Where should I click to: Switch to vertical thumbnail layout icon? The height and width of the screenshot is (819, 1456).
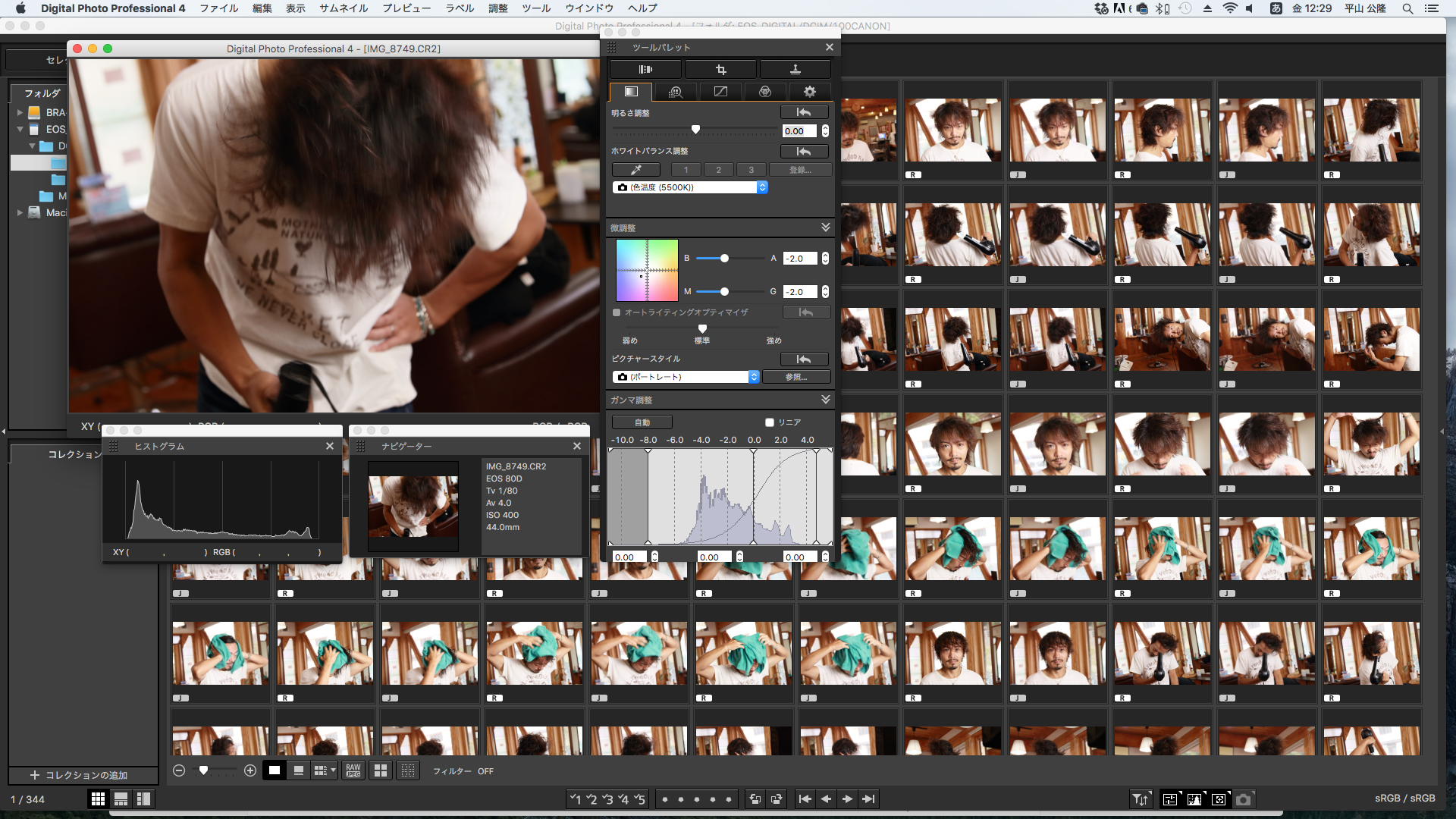tap(143, 799)
